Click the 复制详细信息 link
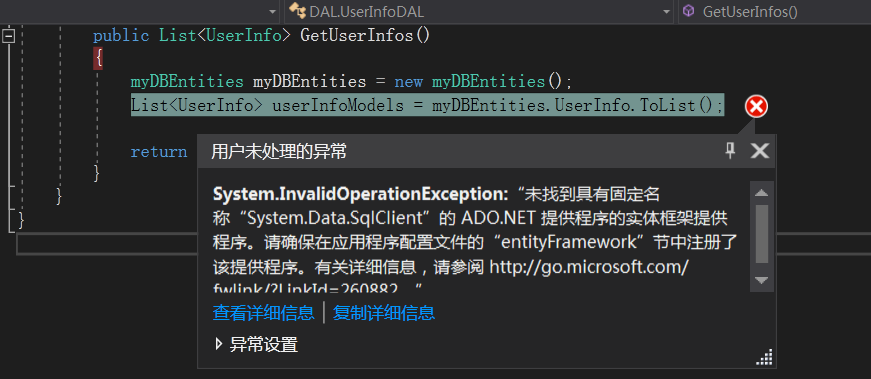The width and height of the screenshot is (871, 379). [383, 313]
